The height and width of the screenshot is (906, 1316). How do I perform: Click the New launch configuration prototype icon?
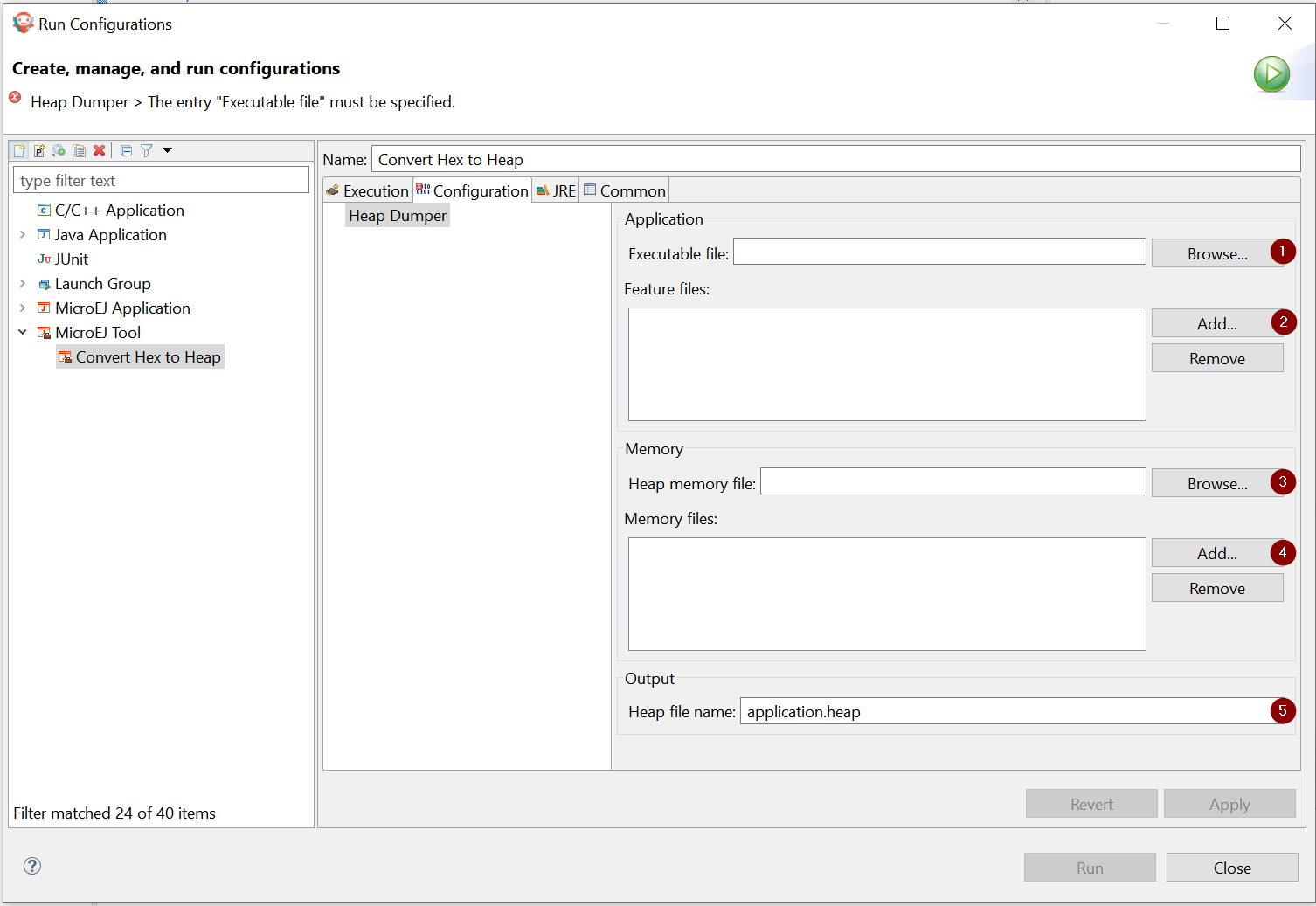click(x=39, y=150)
